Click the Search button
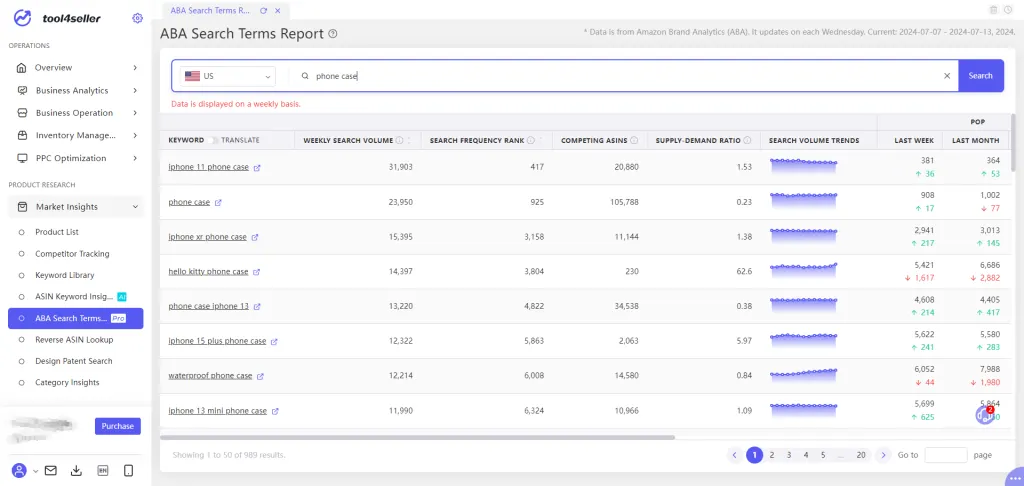The image size is (1024, 486). click(981, 76)
